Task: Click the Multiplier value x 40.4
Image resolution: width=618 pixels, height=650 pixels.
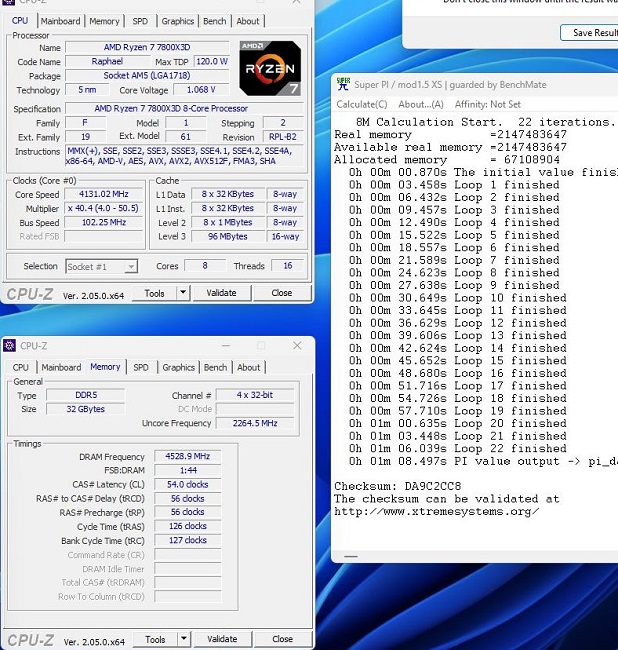Action: click(104, 208)
